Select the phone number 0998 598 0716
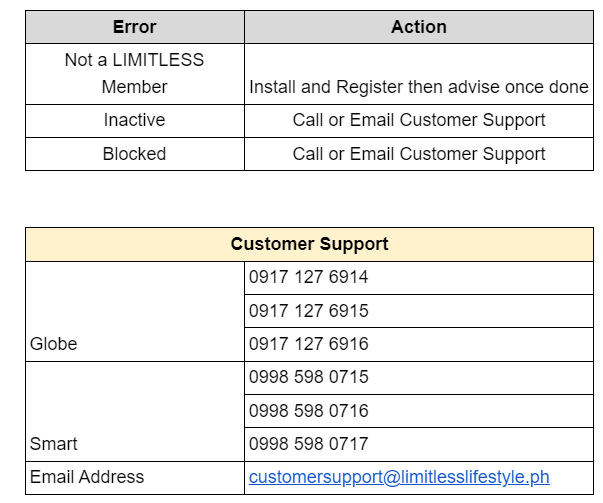 coord(309,411)
